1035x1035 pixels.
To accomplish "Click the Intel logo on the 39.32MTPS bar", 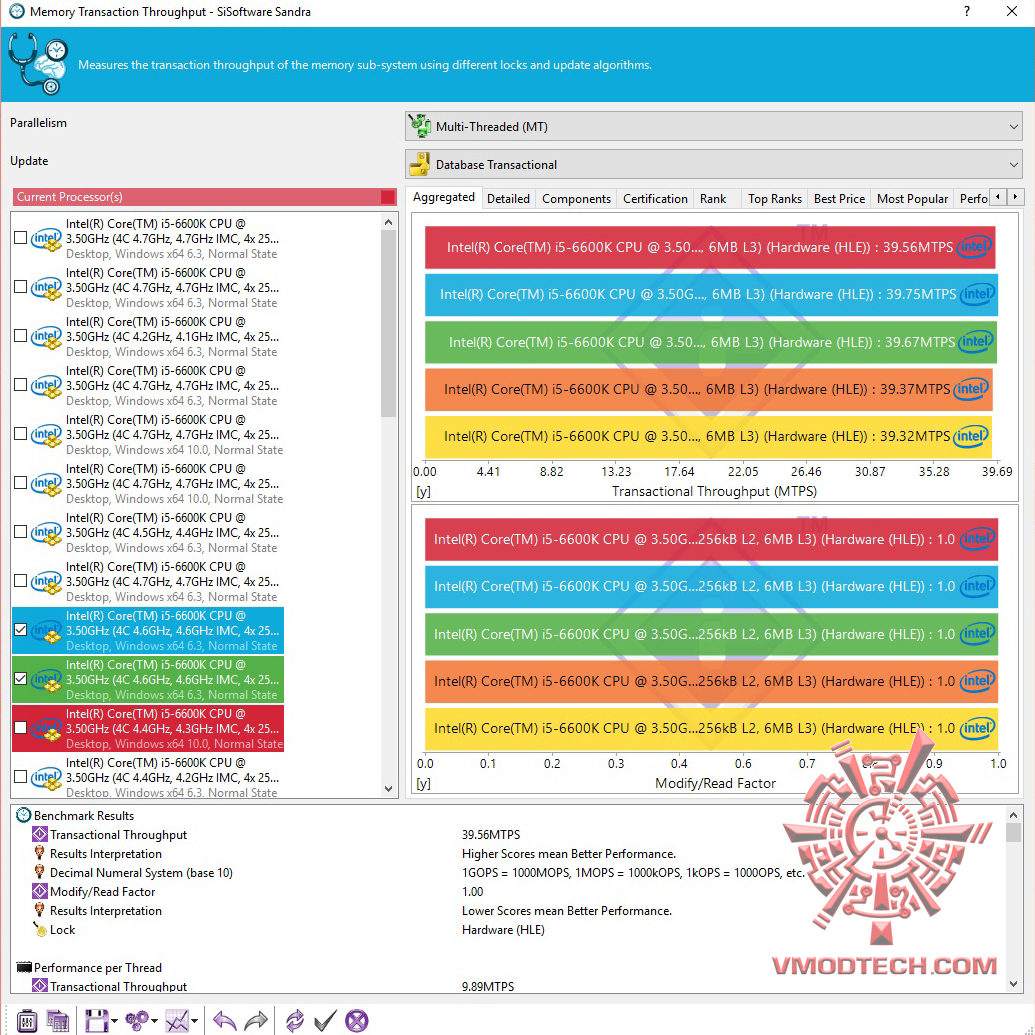I will click(x=970, y=436).
